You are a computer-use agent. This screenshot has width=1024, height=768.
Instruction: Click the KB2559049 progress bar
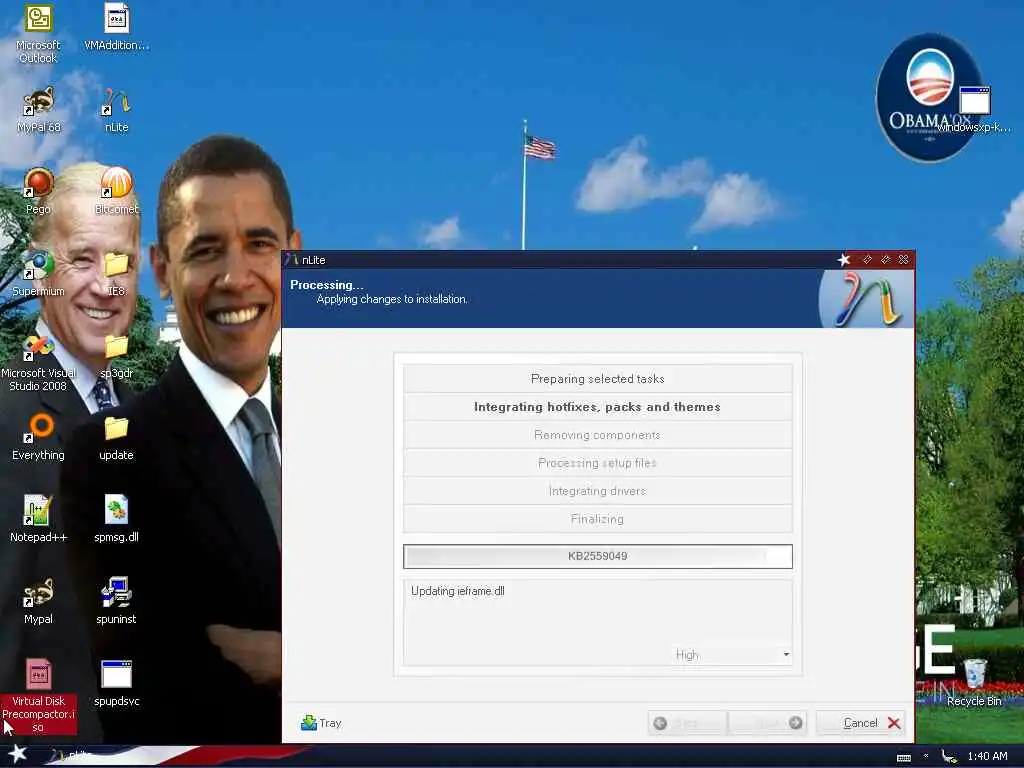(598, 556)
